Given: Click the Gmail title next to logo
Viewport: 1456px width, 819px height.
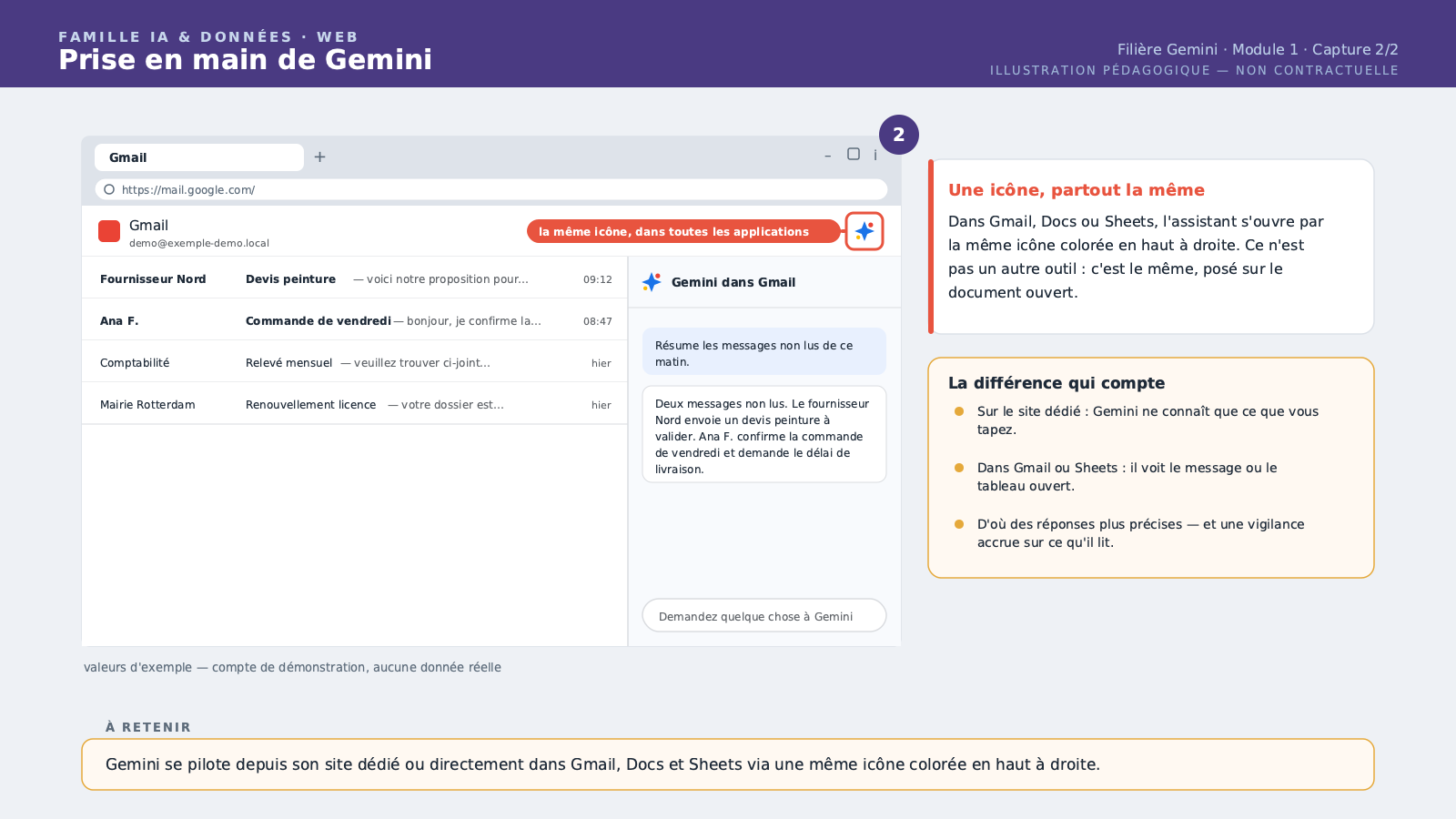Looking at the screenshot, I should 148,225.
